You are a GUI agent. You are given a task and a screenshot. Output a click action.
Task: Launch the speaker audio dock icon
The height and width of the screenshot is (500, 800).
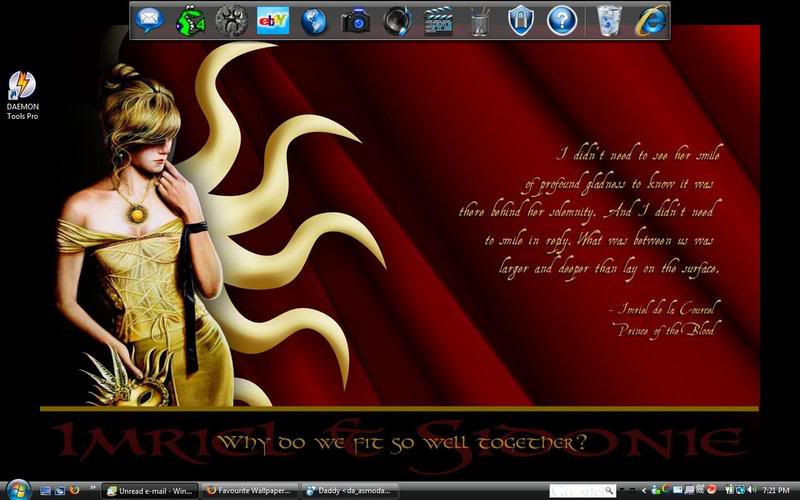tap(397, 21)
